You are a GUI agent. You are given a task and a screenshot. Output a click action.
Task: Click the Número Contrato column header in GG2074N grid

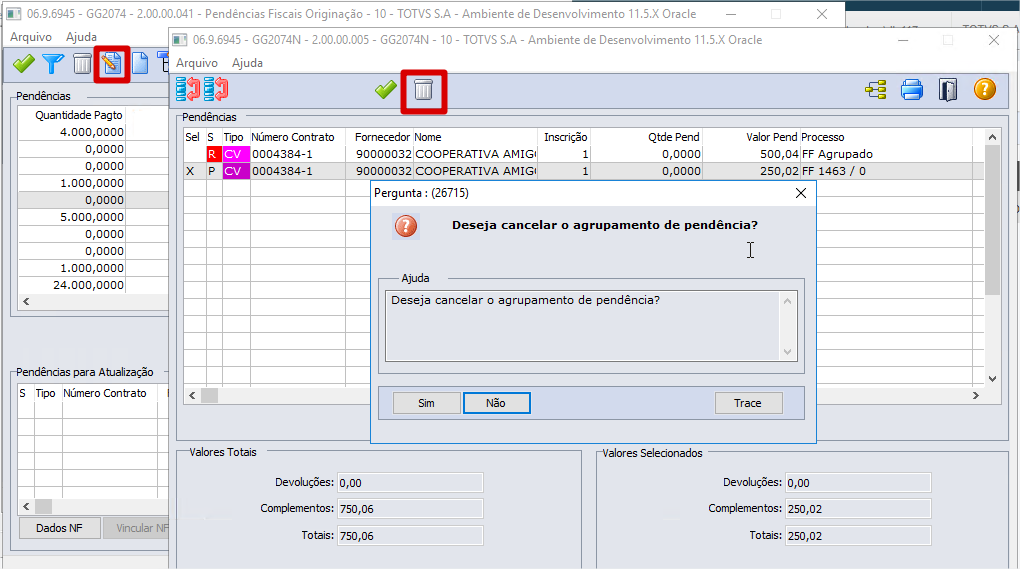[293, 137]
